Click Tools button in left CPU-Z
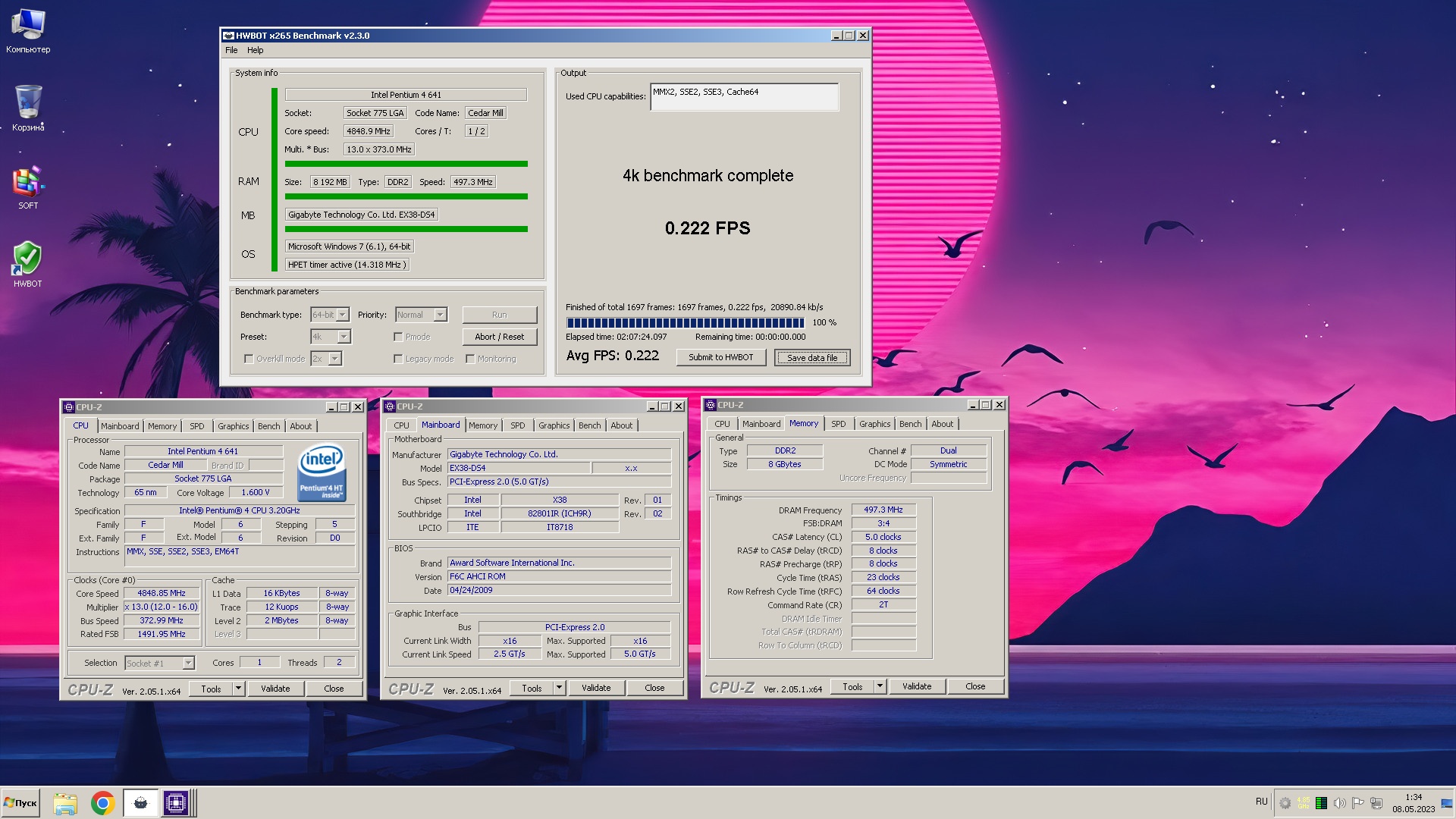This screenshot has height=819, width=1456. (x=211, y=689)
